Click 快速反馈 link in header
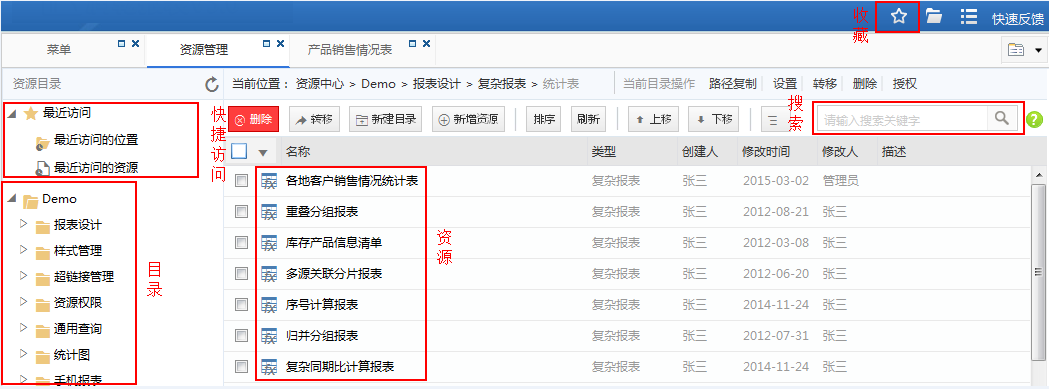Viewport: 1049px width, 389px height. pos(1018,19)
